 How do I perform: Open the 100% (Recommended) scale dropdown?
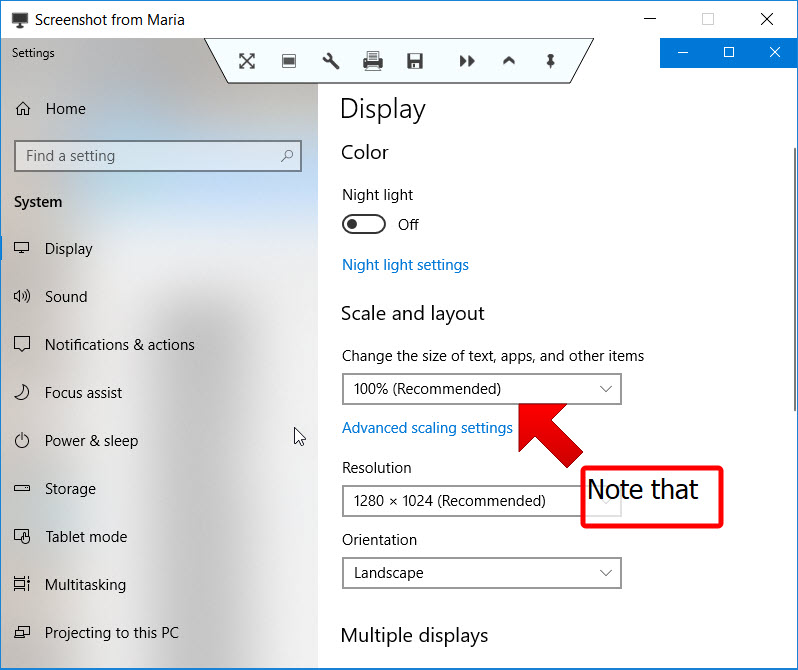point(481,389)
